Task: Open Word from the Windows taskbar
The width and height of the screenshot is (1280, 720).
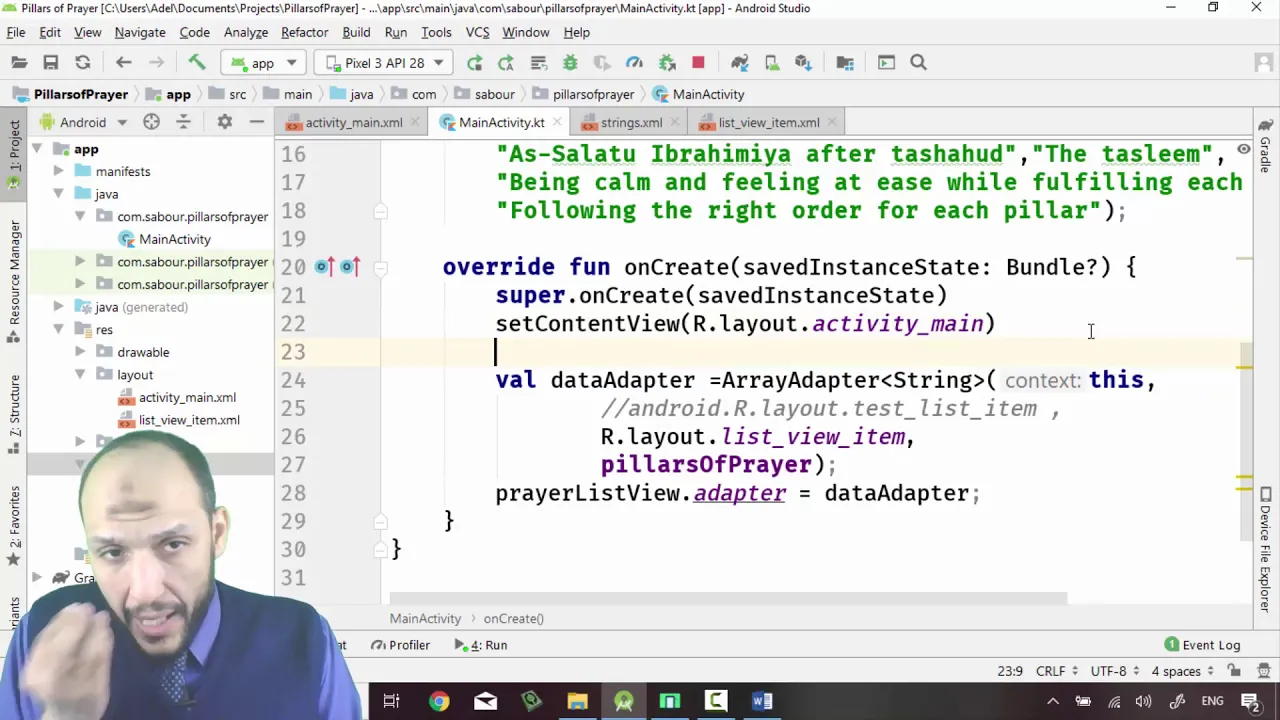Action: [762, 701]
